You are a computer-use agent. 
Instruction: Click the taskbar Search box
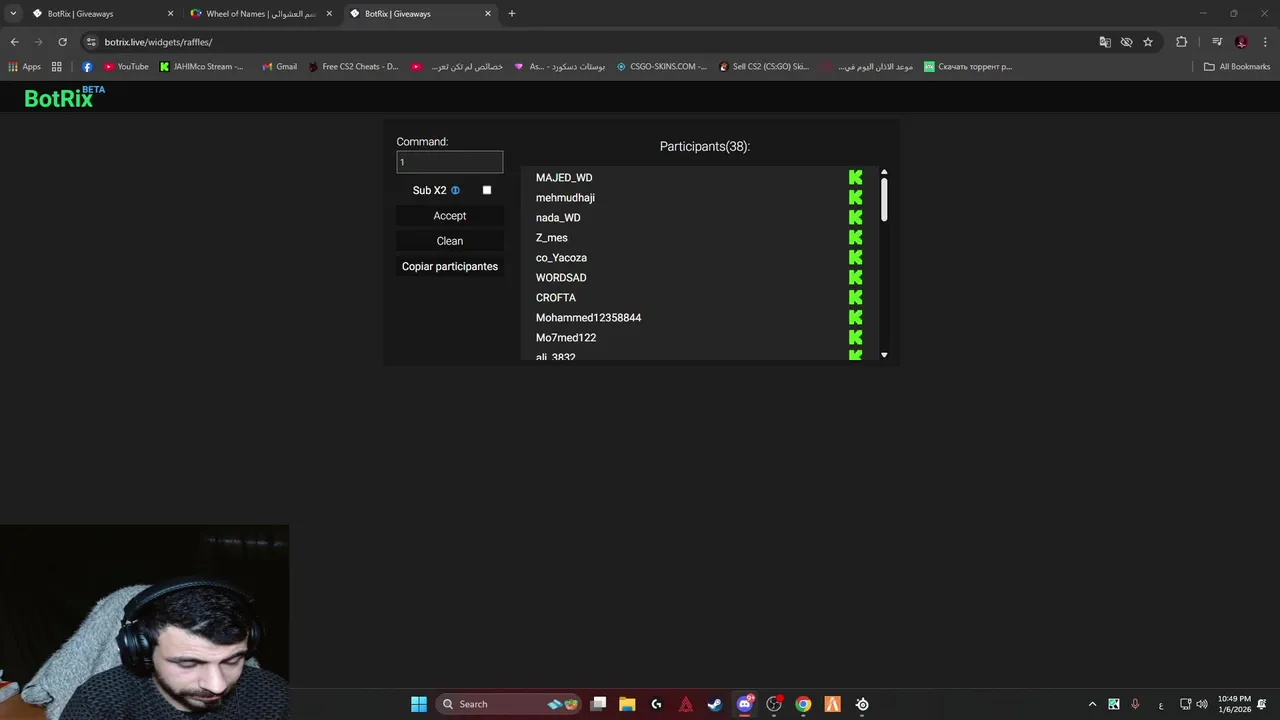(510, 704)
